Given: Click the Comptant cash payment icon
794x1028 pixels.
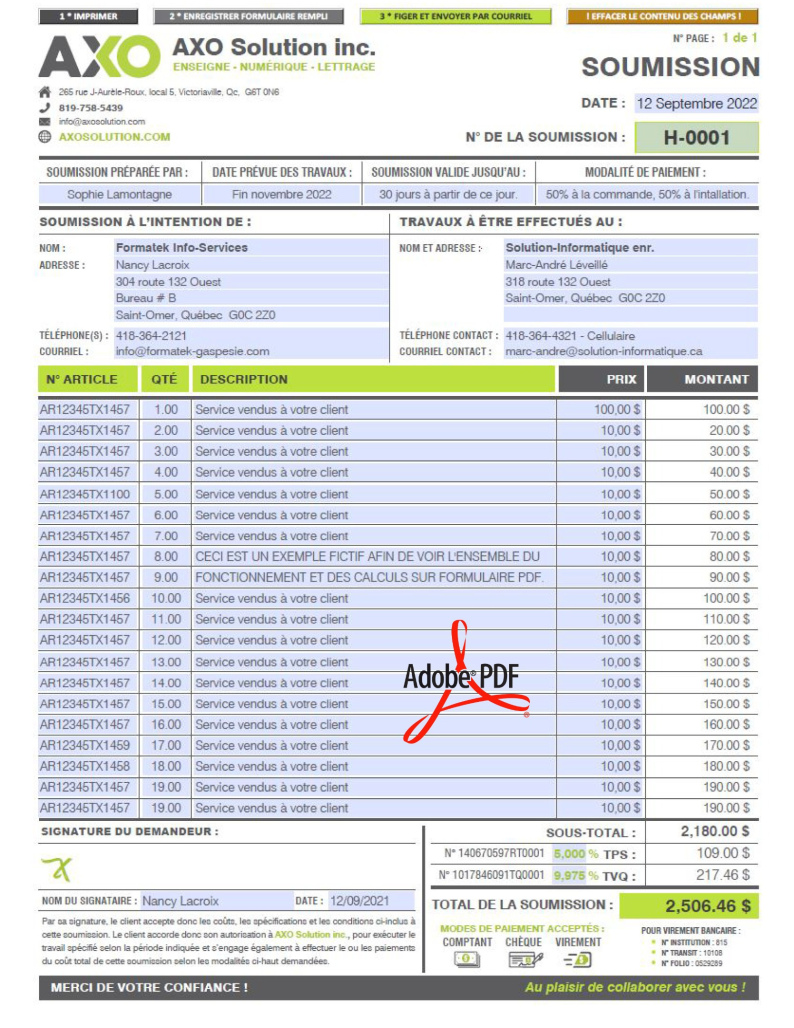Looking at the screenshot, I should click(x=467, y=960).
